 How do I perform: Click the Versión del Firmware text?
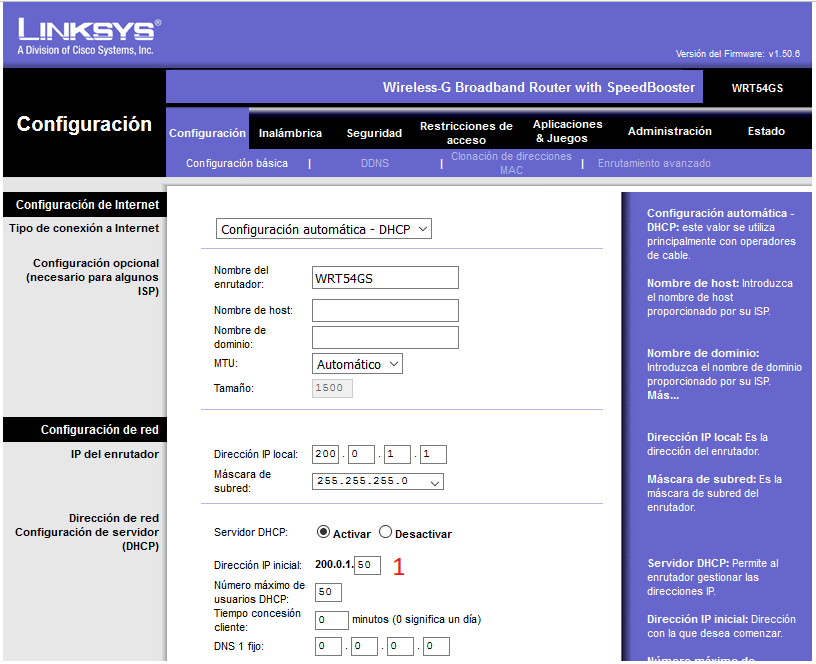[x=737, y=54]
